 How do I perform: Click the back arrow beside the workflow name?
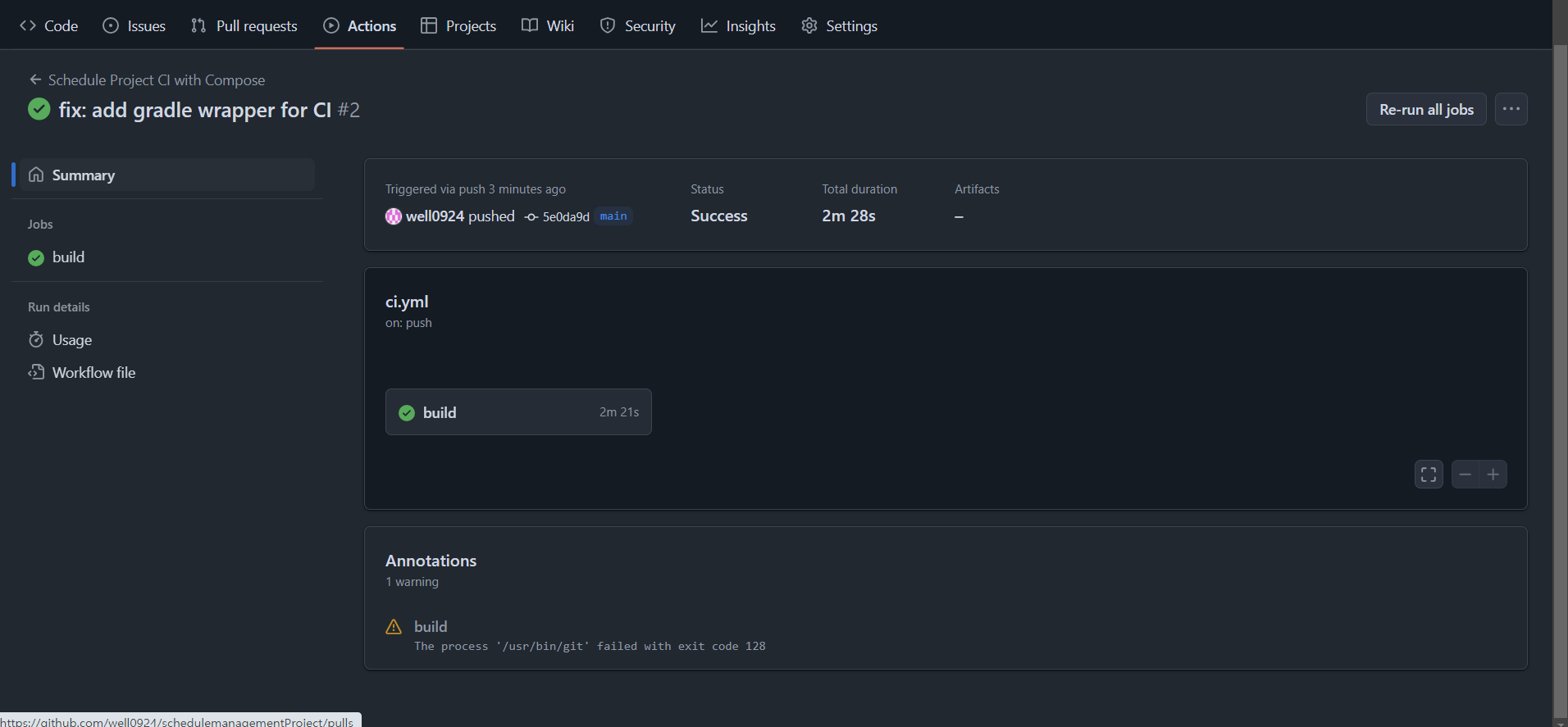click(35, 80)
